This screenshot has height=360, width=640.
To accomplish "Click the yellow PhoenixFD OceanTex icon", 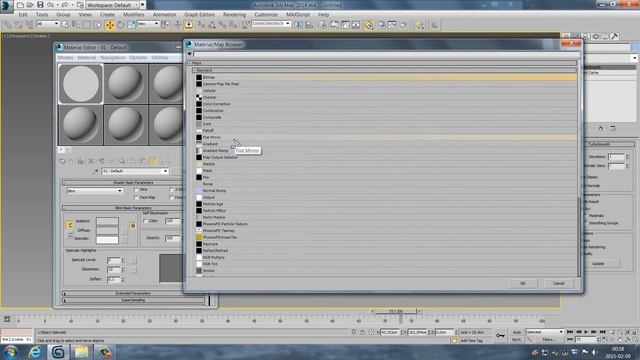I will [199, 237].
